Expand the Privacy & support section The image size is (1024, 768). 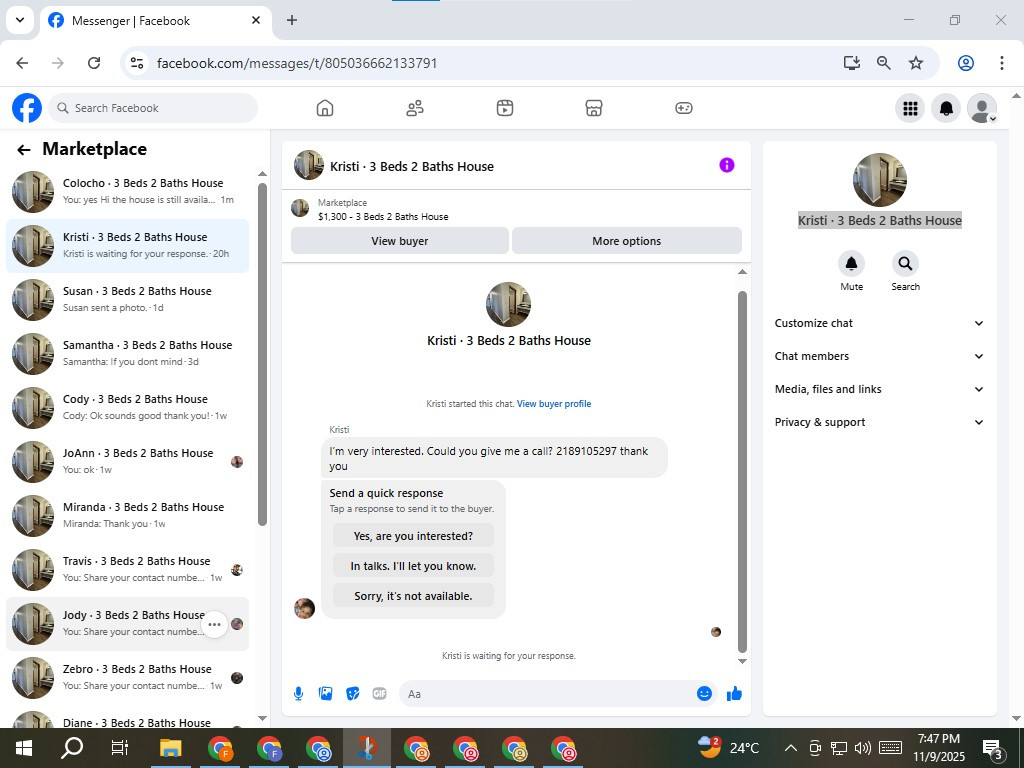pyautogui.click(x=879, y=422)
